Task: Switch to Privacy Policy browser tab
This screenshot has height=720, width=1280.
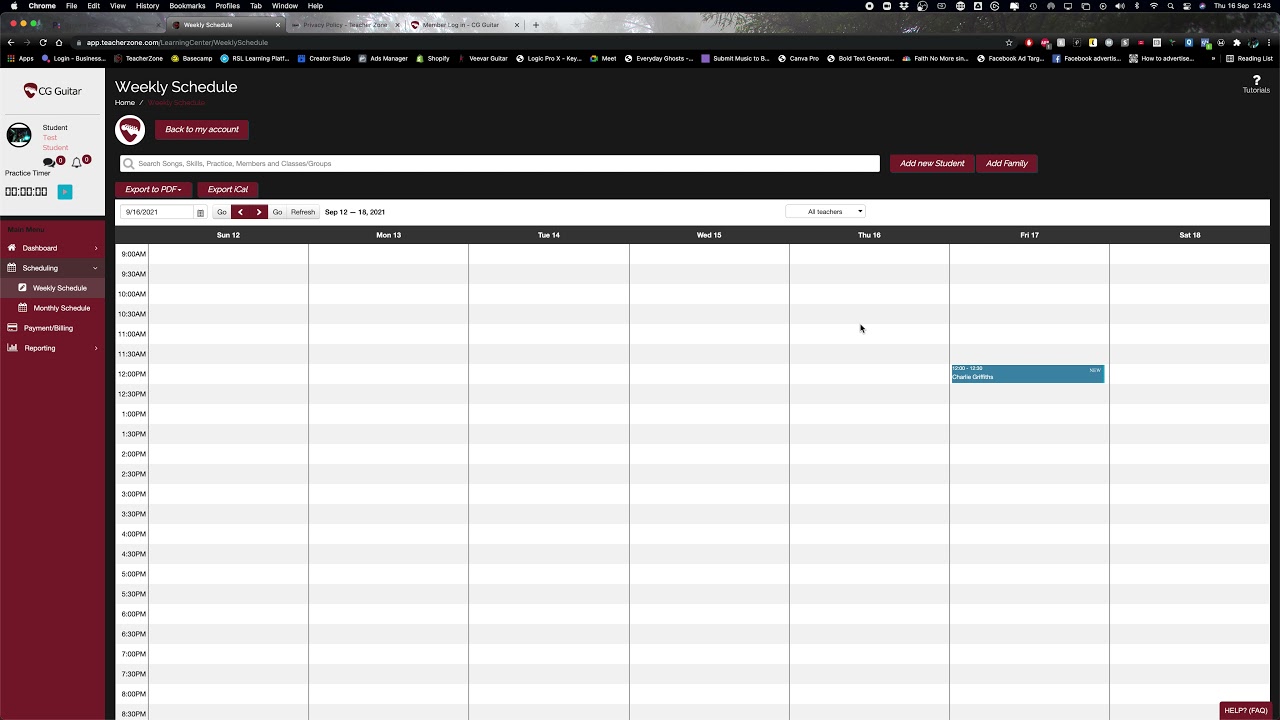Action: click(343, 25)
